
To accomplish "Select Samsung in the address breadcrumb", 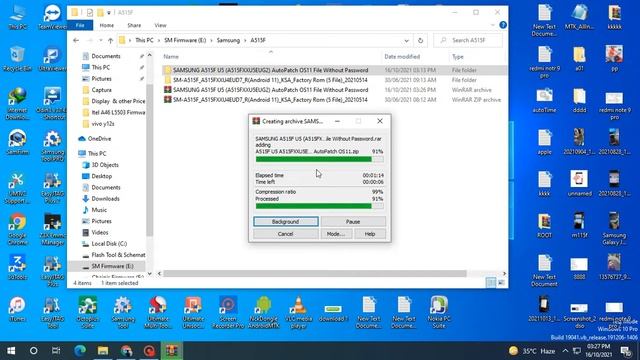I will [228, 40].
